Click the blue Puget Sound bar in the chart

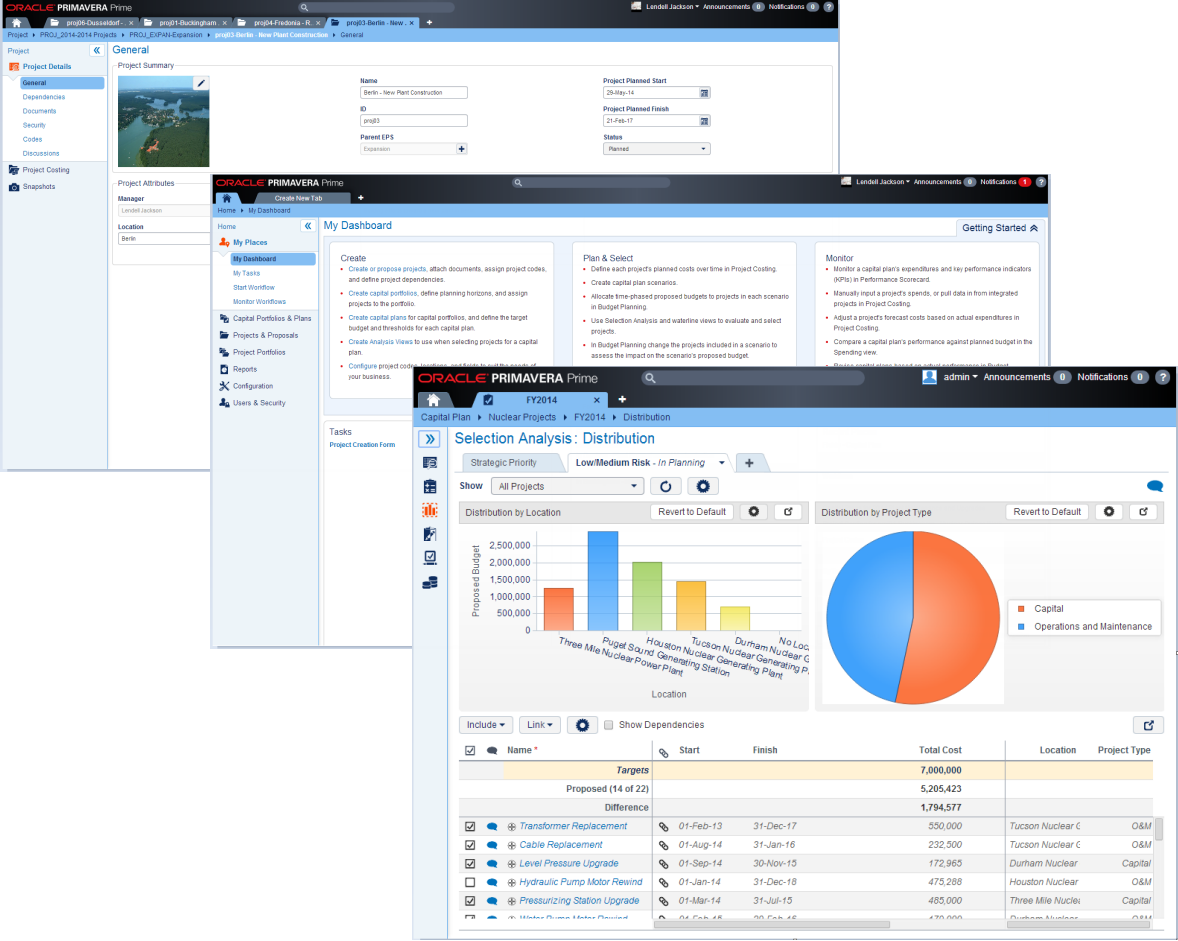point(603,581)
